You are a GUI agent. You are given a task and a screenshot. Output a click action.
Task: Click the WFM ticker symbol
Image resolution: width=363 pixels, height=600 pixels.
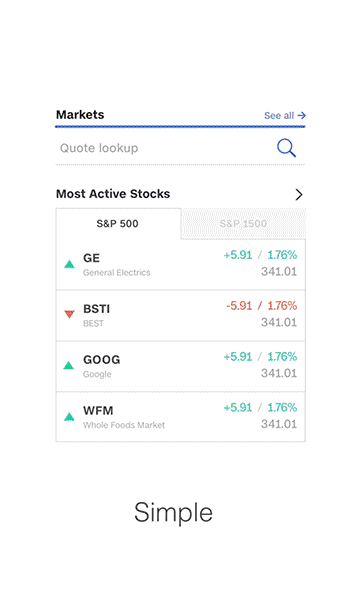[x=98, y=411]
